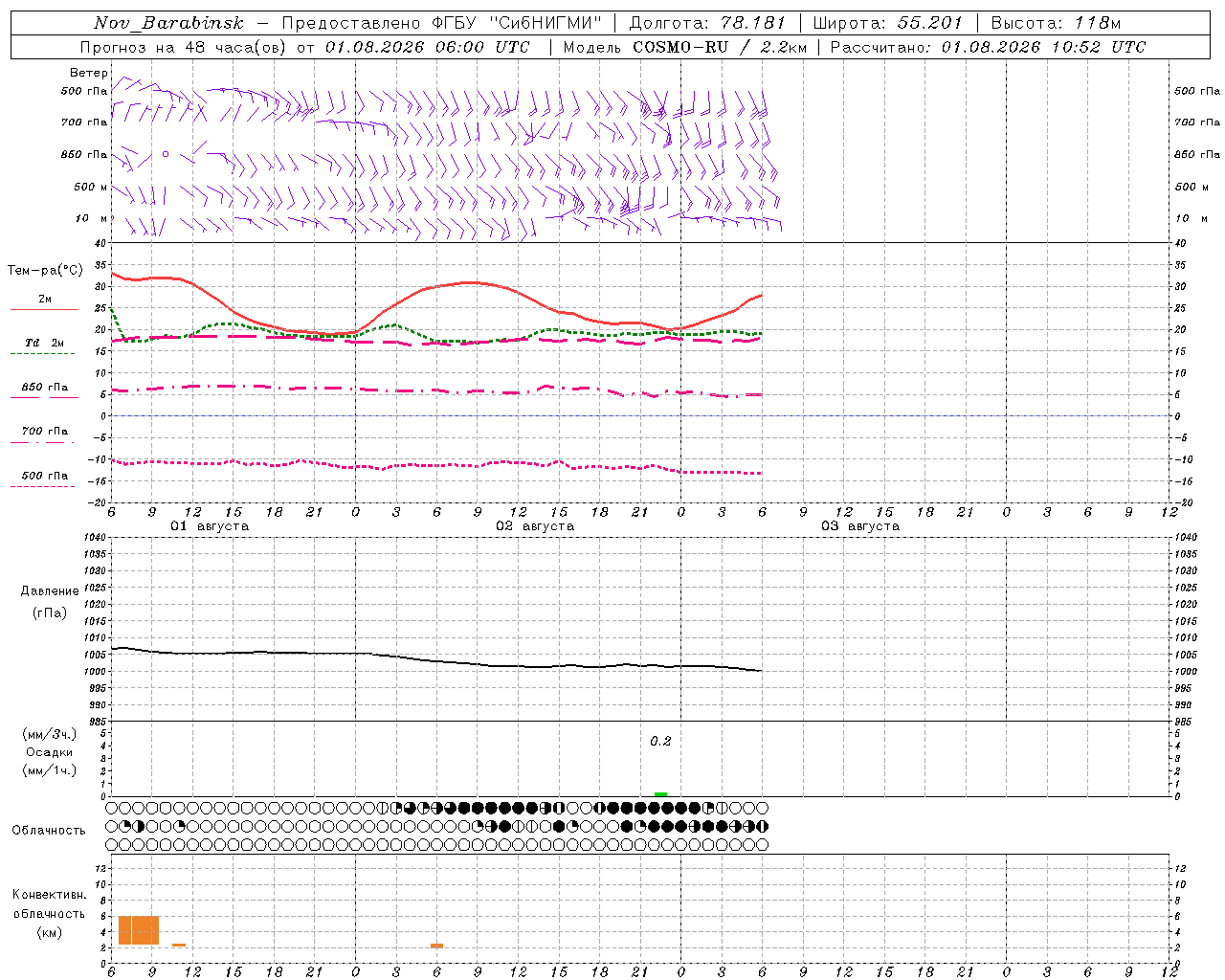Click the 700 гПа temperature legend entry
1225x980 pixels.
[x=44, y=431]
